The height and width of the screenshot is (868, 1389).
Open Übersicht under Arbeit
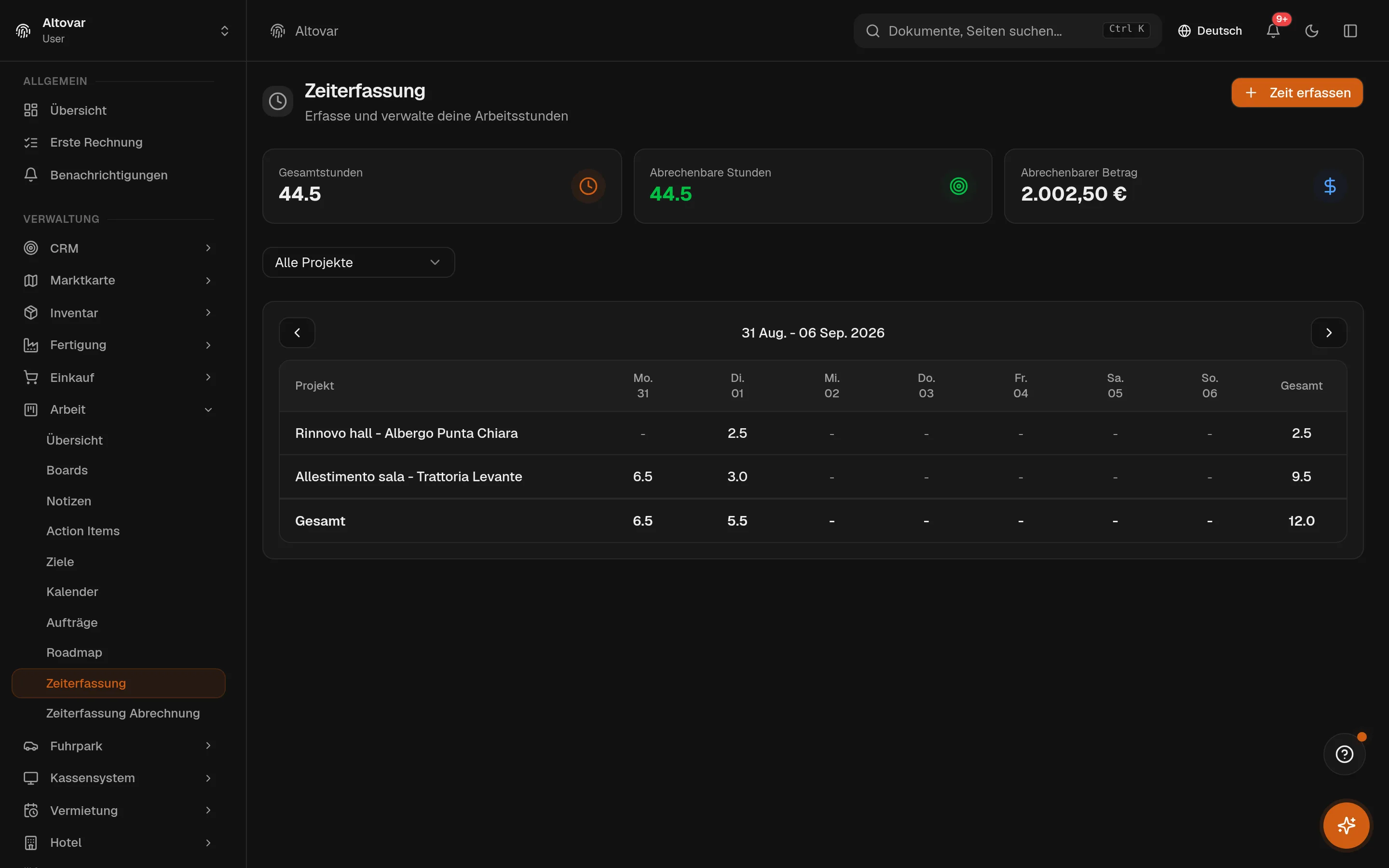tap(75, 440)
